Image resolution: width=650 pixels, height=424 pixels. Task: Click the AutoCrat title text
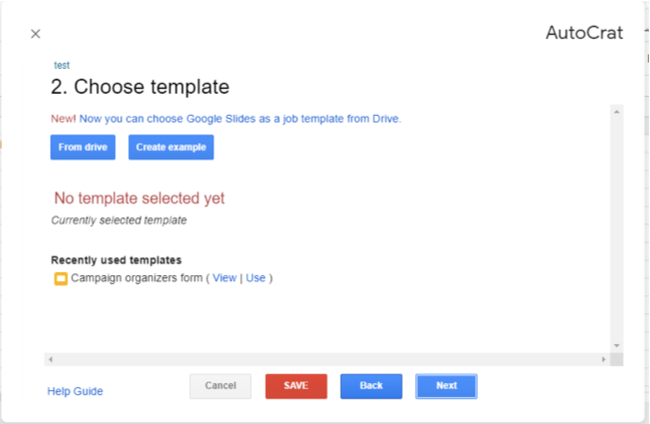pyautogui.click(x=584, y=33)
